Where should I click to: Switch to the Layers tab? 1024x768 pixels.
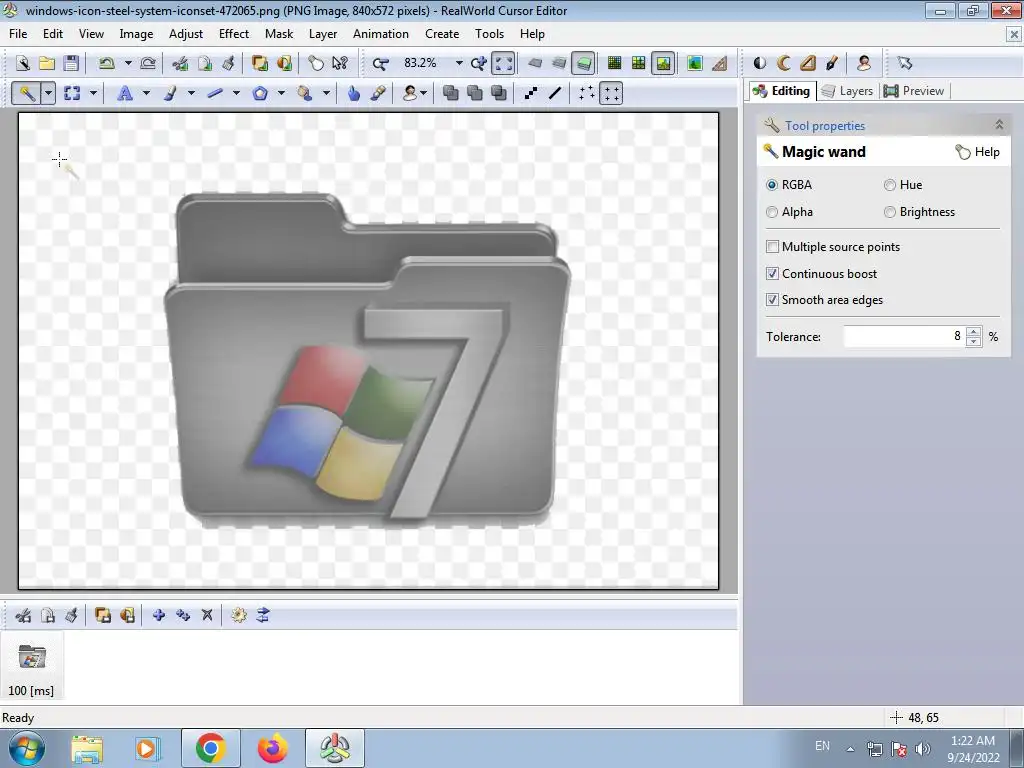[847, 91]
